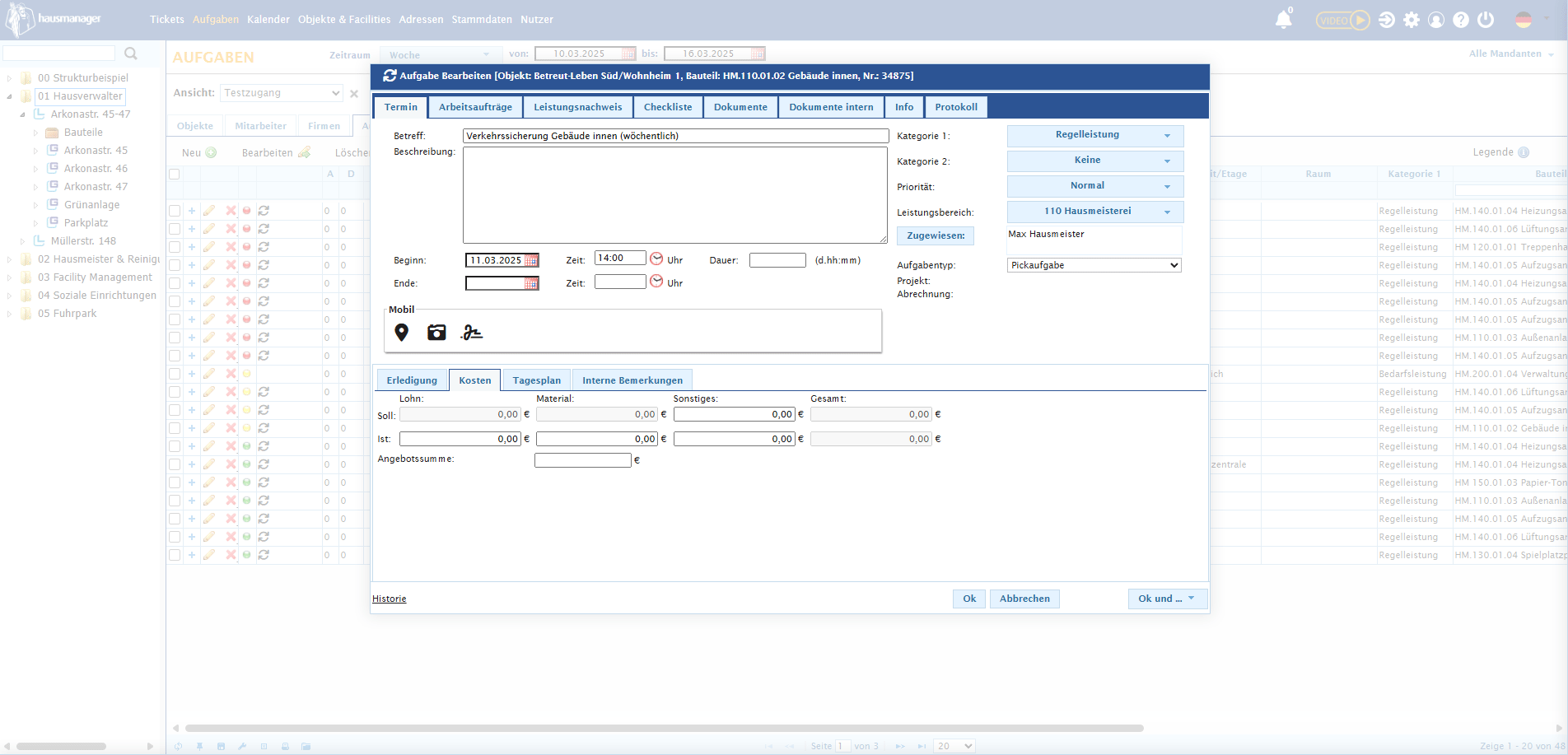Image resolution: width=1568 pixels, height=755 pixels.
Task: Check the Bedarfsleistung row checkbox
Action: [175, 374]
